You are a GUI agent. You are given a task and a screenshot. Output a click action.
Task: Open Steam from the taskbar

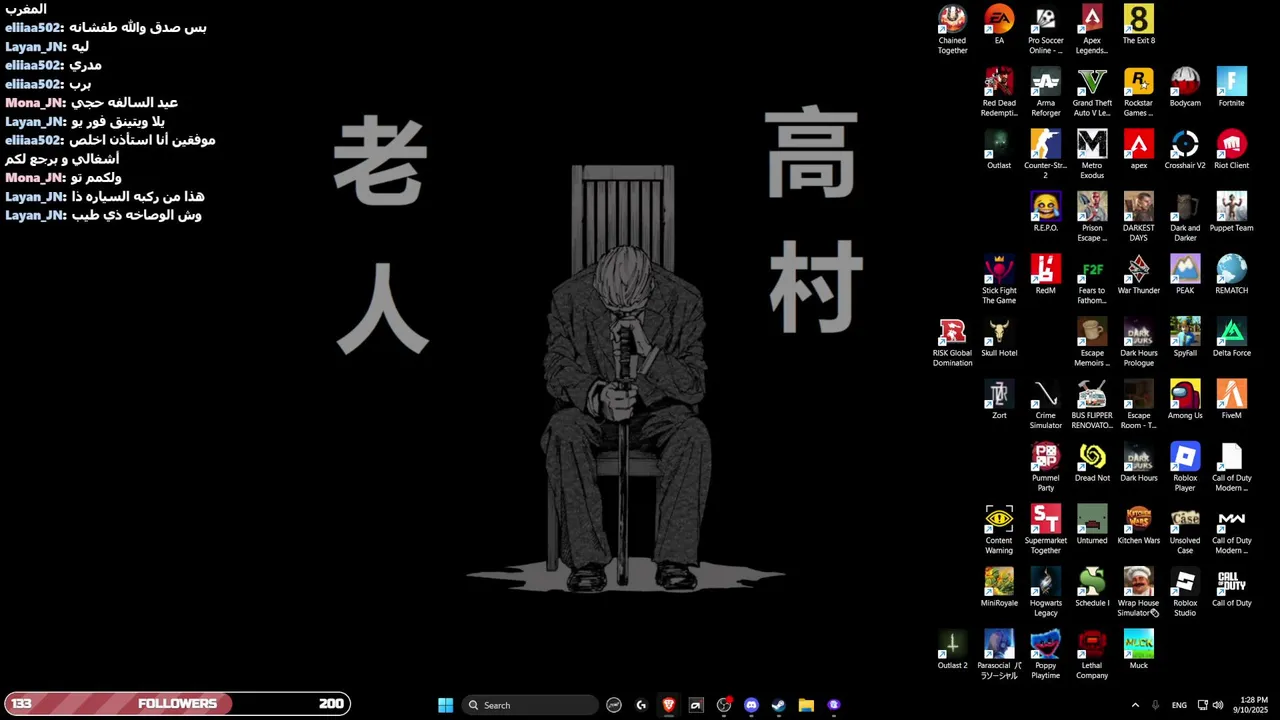(778, 705)
